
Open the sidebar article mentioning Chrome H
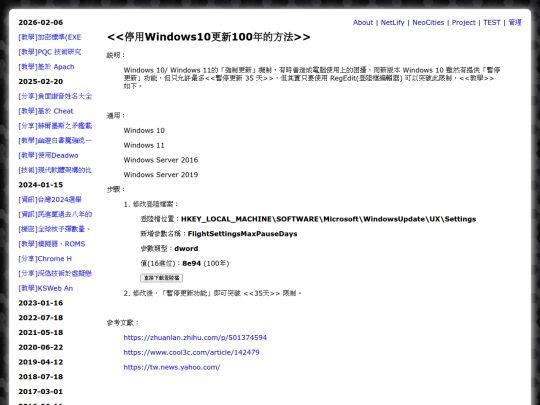coord(45,259)
